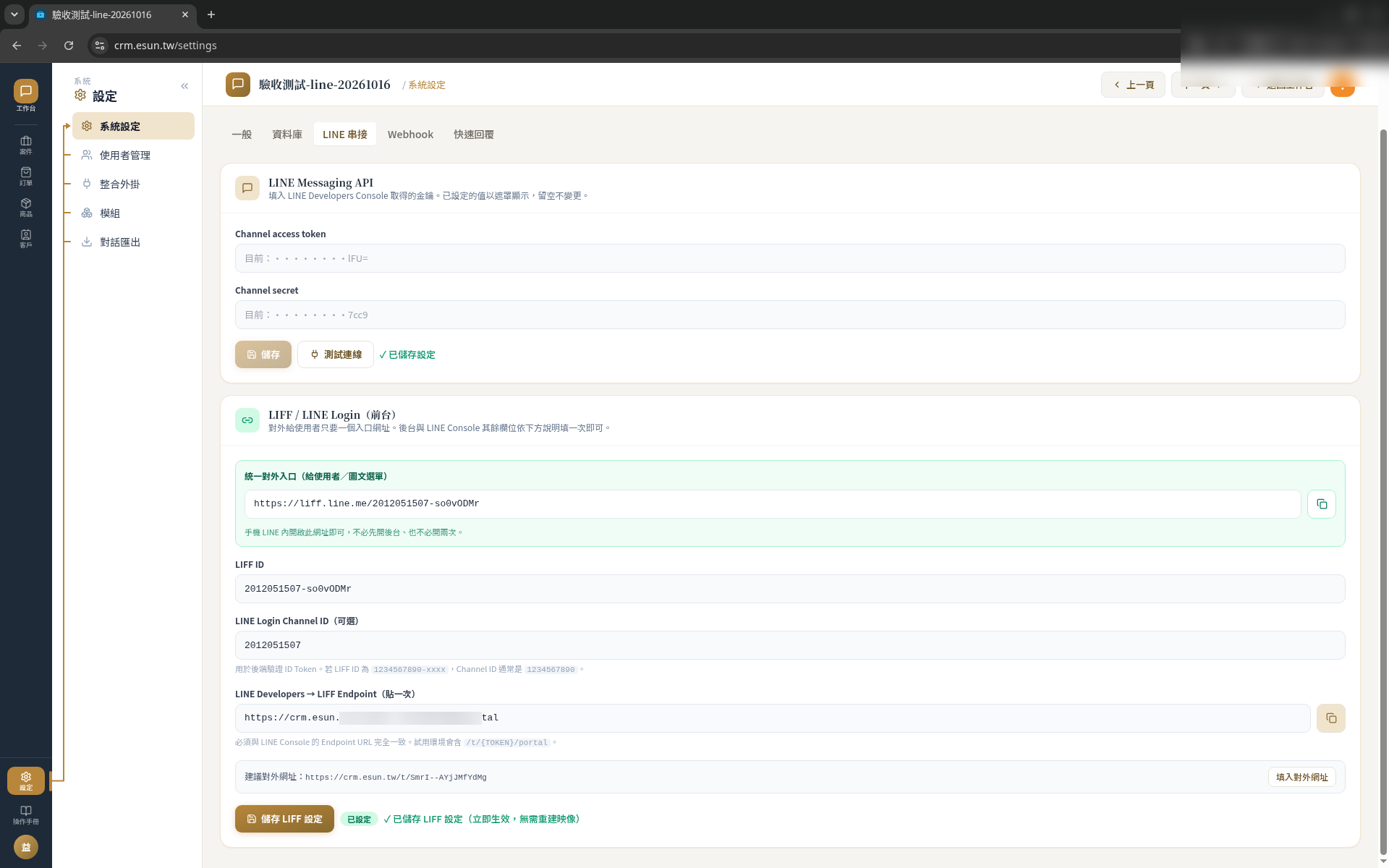
Task: Open a new browser tab with the plus icon
Action: (211, 14)
